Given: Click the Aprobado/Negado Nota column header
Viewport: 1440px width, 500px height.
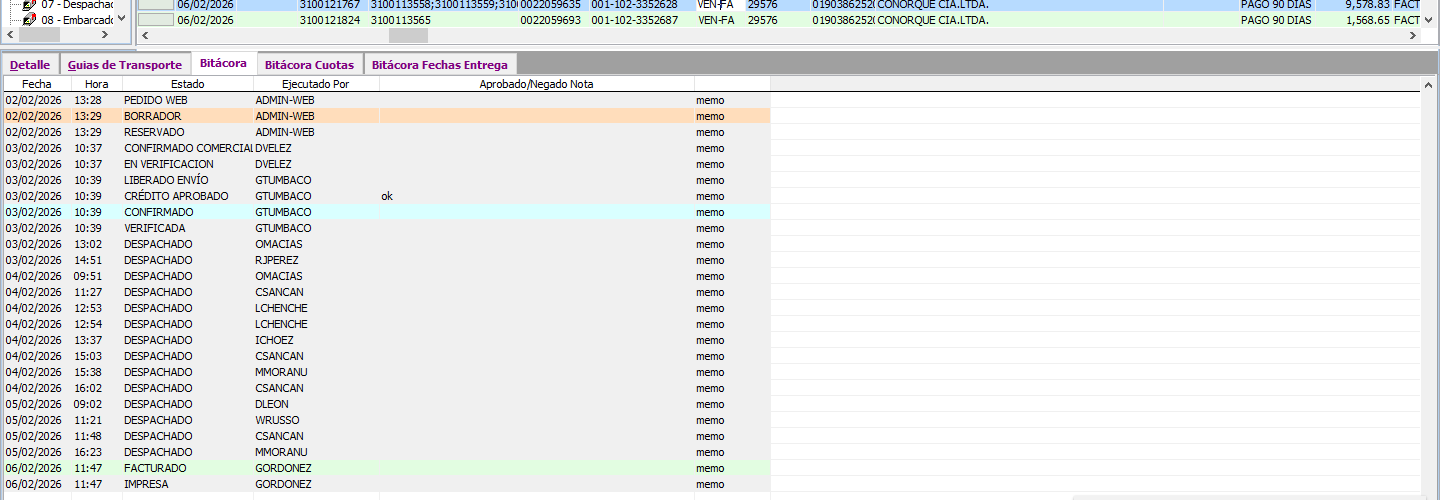Looking at the screenshot, I should [x=535, y=84].
